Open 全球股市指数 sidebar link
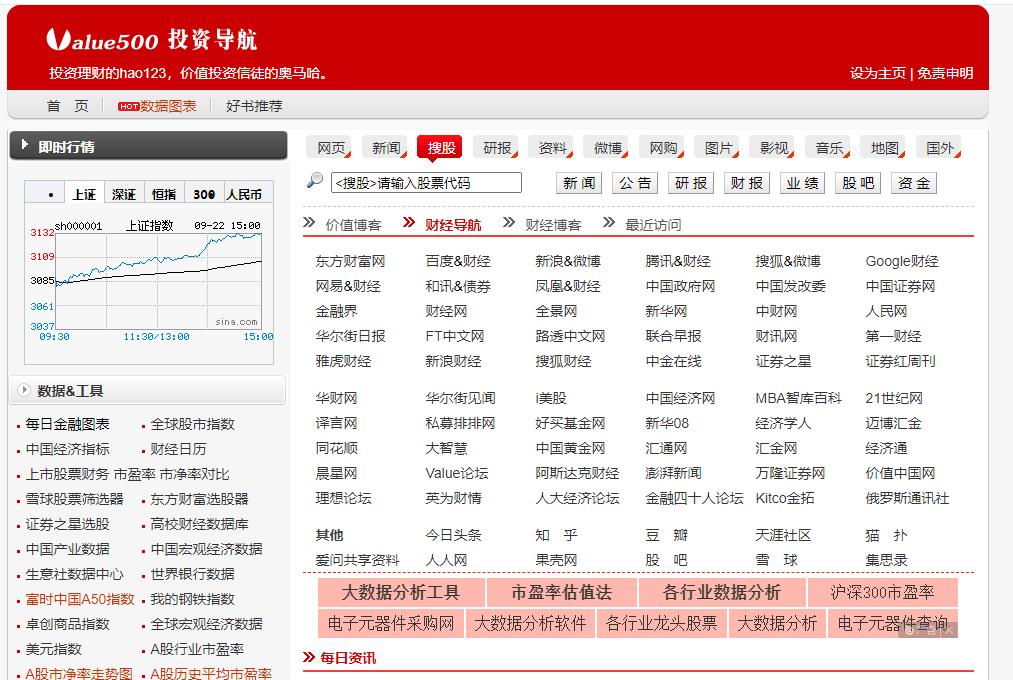 193,424
